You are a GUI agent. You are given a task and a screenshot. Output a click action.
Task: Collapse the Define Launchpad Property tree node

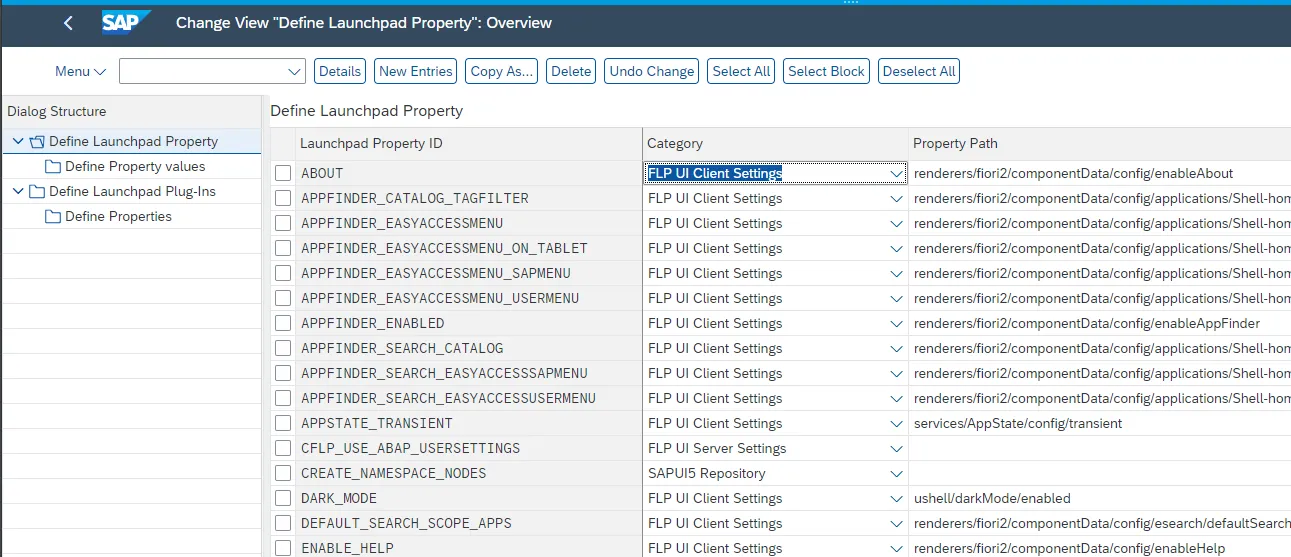point(18,142)
